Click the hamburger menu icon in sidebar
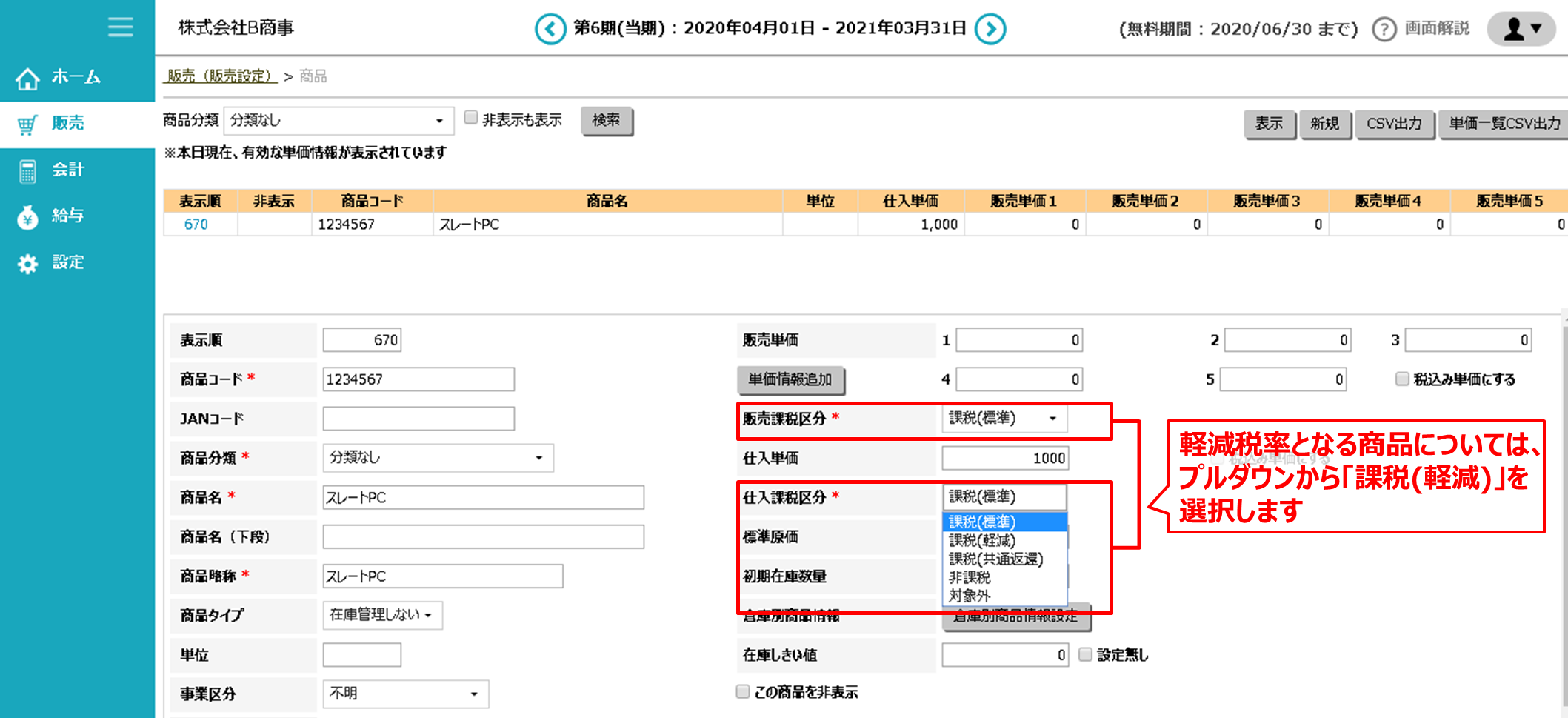This screenshot has height=718, width=1568. coord(120,27)
